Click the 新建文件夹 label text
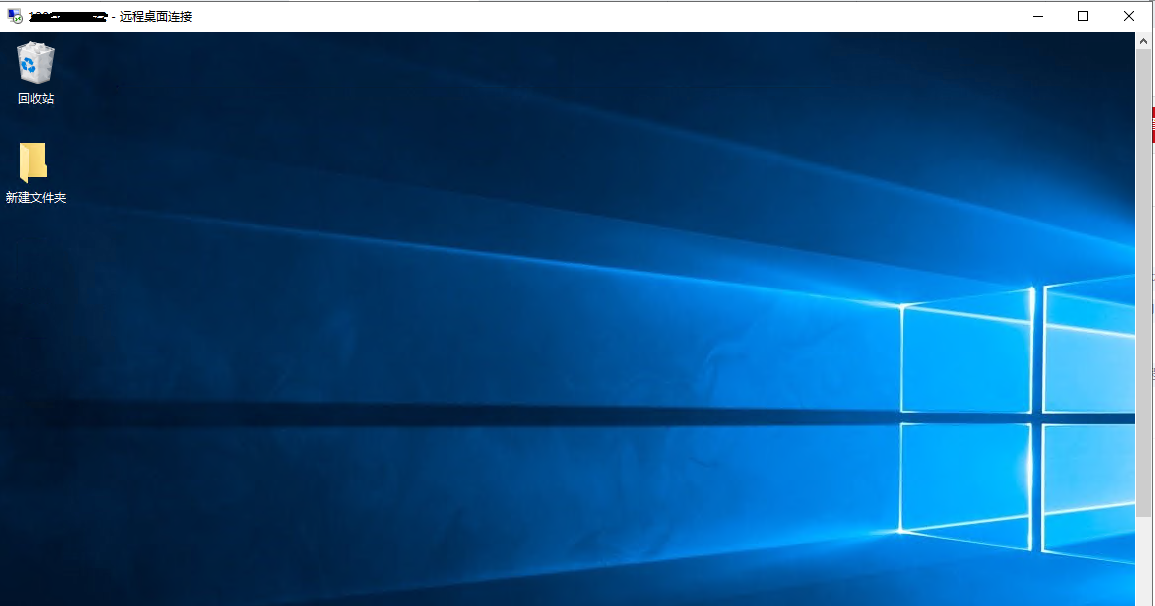Screen dimensions: 1155x606 pyautogui.click(x=36, y=197)
